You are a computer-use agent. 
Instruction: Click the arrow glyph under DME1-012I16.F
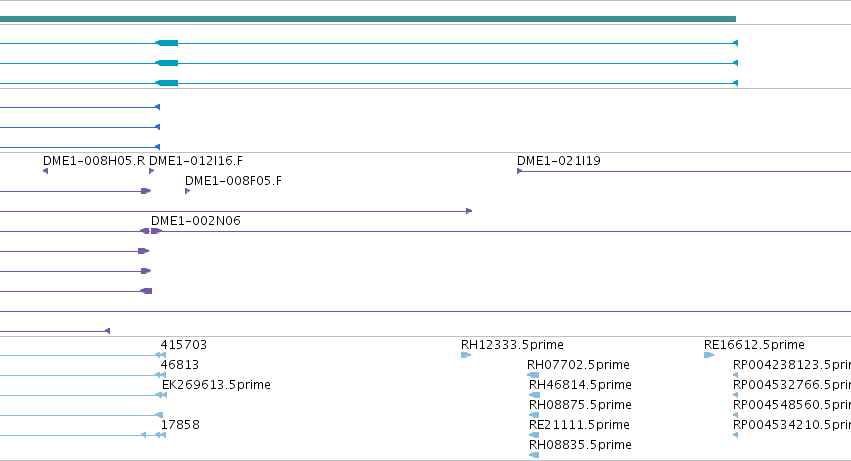151,171
